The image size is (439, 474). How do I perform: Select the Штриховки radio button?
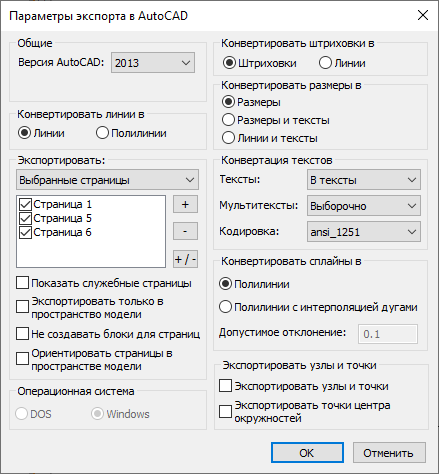point(229,63)
